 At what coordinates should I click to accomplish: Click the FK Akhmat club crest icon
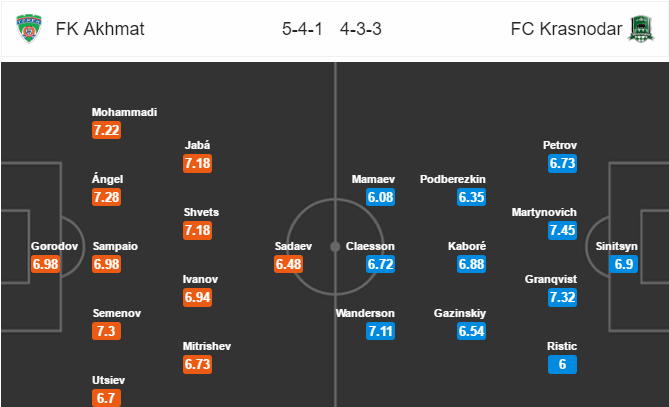pyautogui.click(x=30, y=29)
